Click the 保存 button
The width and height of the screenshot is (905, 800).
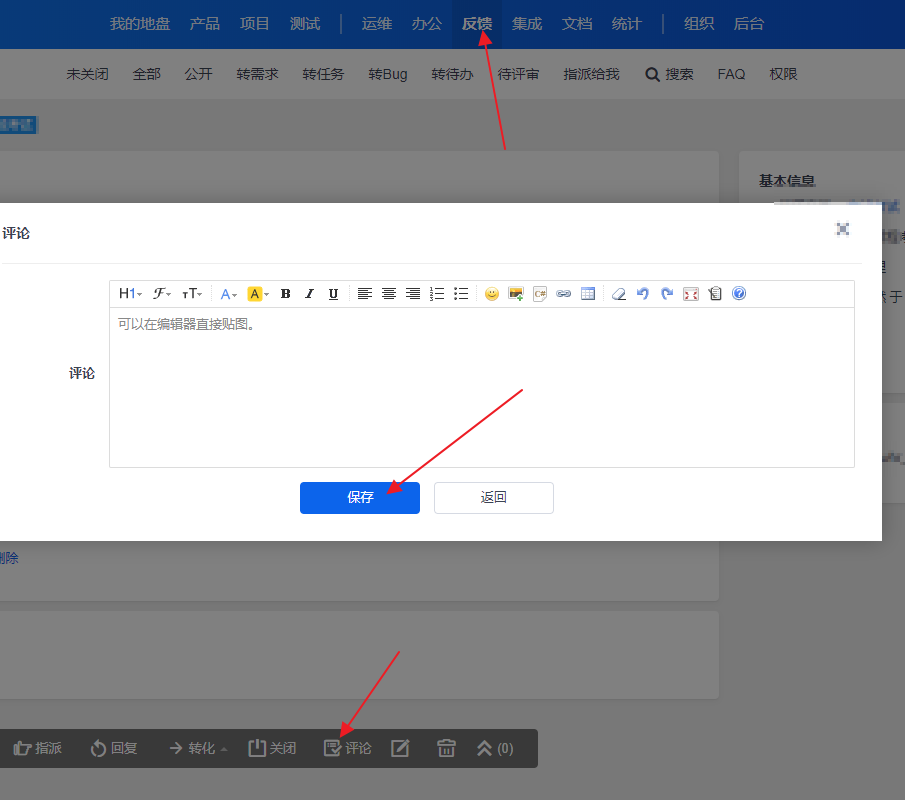tap(360, 497)
